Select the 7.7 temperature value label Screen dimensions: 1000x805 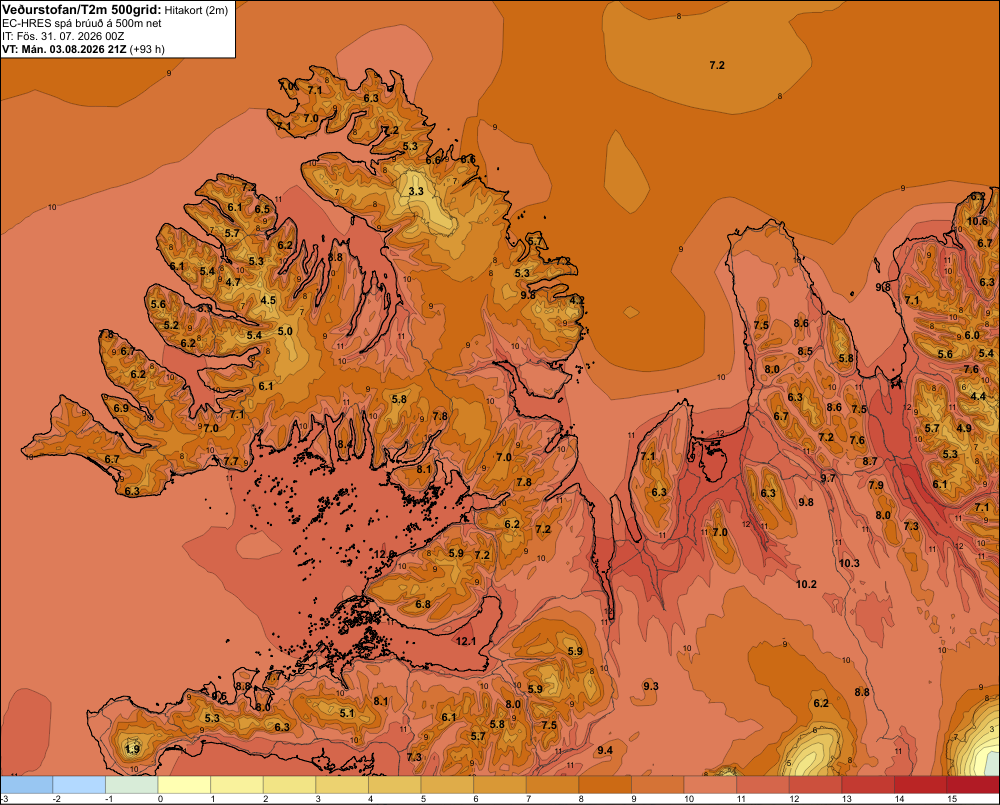click(231, 461)
